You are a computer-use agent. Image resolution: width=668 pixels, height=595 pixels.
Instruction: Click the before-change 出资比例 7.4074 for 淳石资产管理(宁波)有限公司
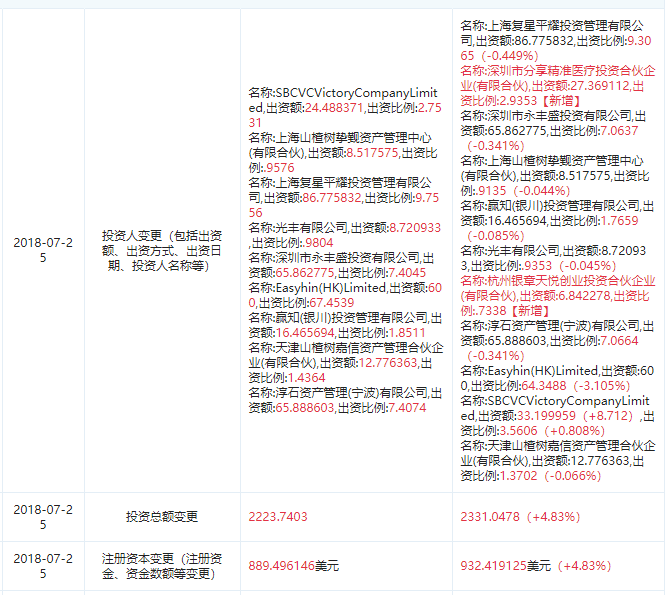[406, 408]
